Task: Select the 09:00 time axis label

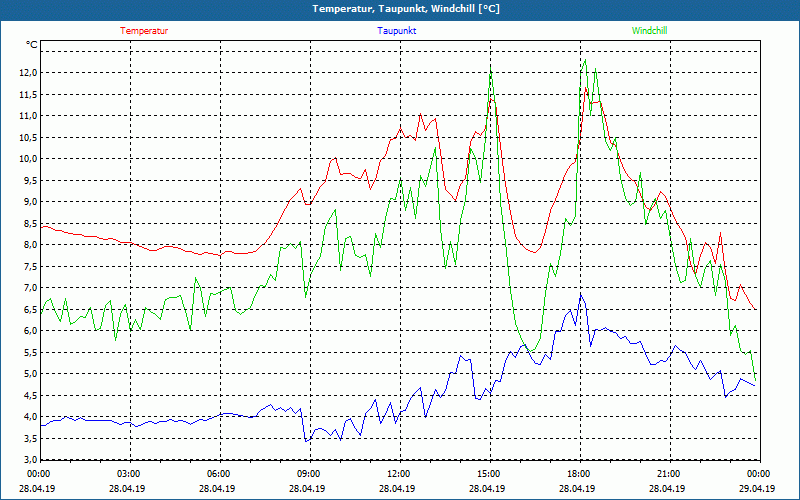Action: point(309,474)
